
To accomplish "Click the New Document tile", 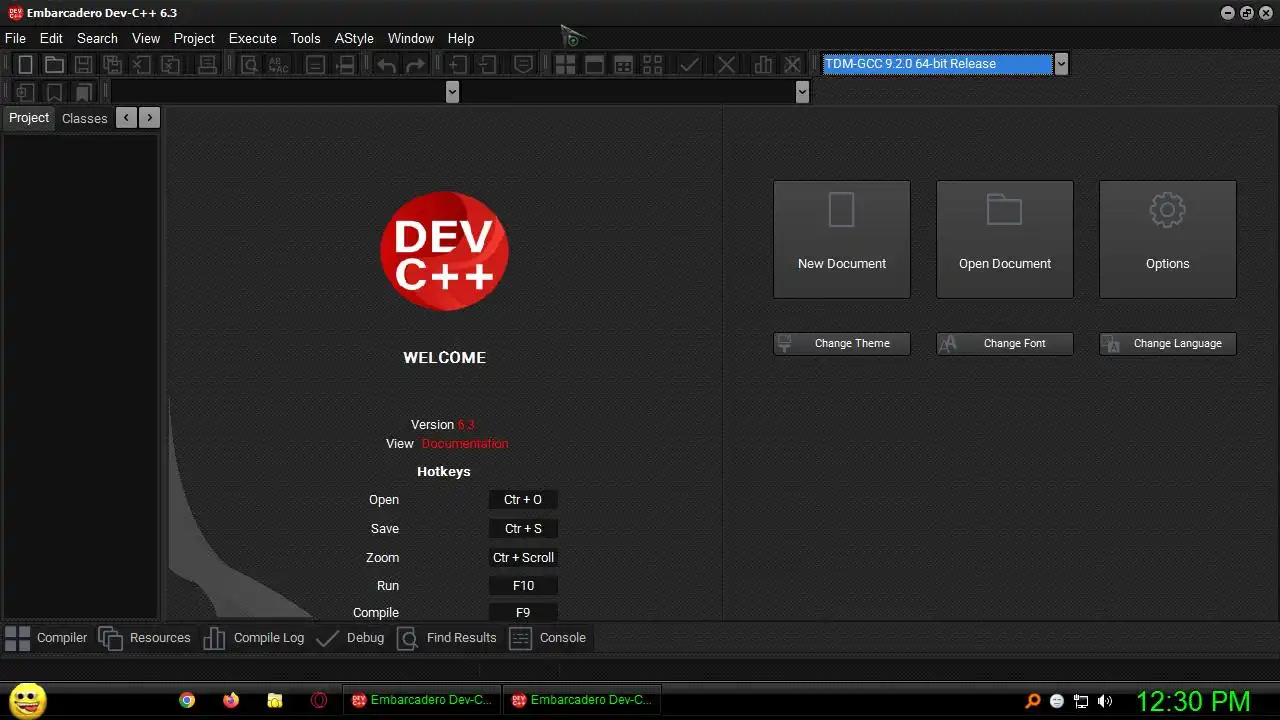I will [x=842, y=239].
